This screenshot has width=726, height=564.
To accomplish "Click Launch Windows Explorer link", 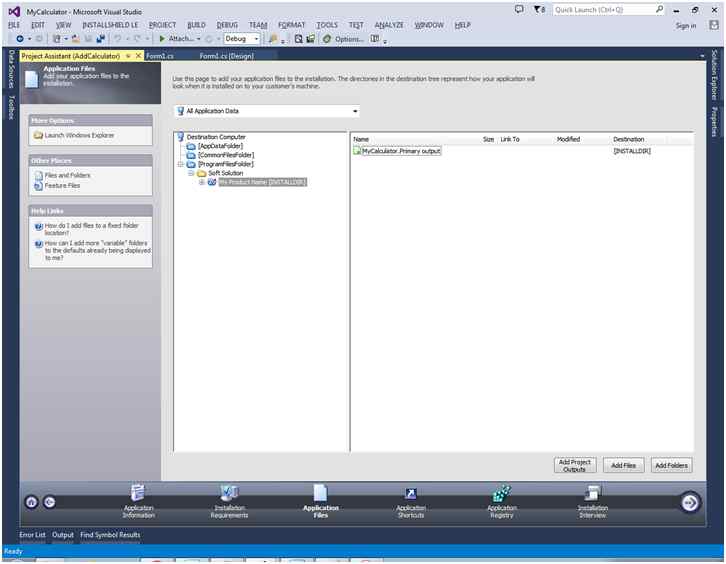I will click(x=79, y=135).
